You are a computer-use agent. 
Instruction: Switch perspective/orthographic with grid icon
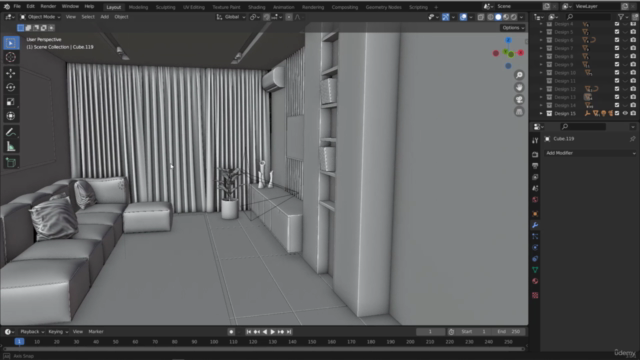[x=519, y=112]
